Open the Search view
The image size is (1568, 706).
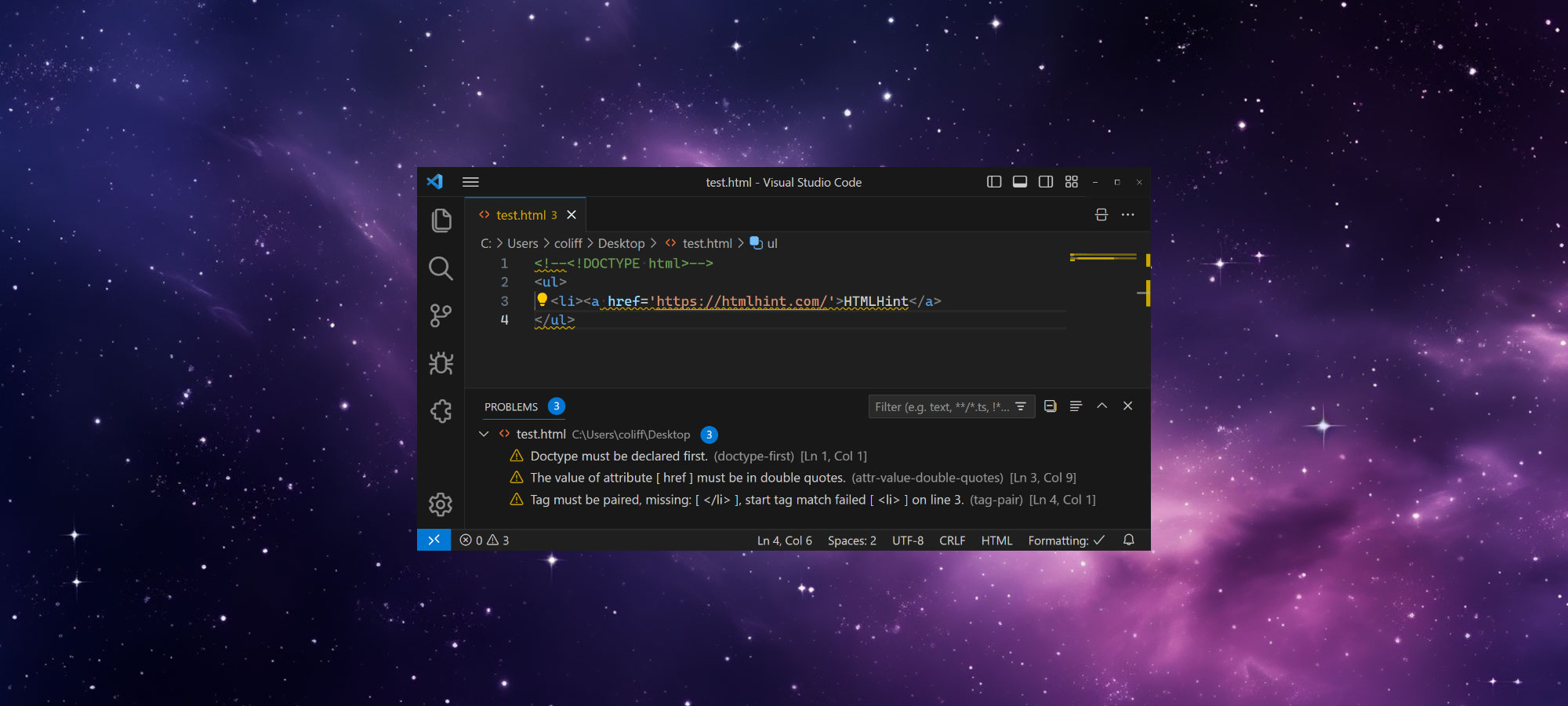click(x=441, y=269)
